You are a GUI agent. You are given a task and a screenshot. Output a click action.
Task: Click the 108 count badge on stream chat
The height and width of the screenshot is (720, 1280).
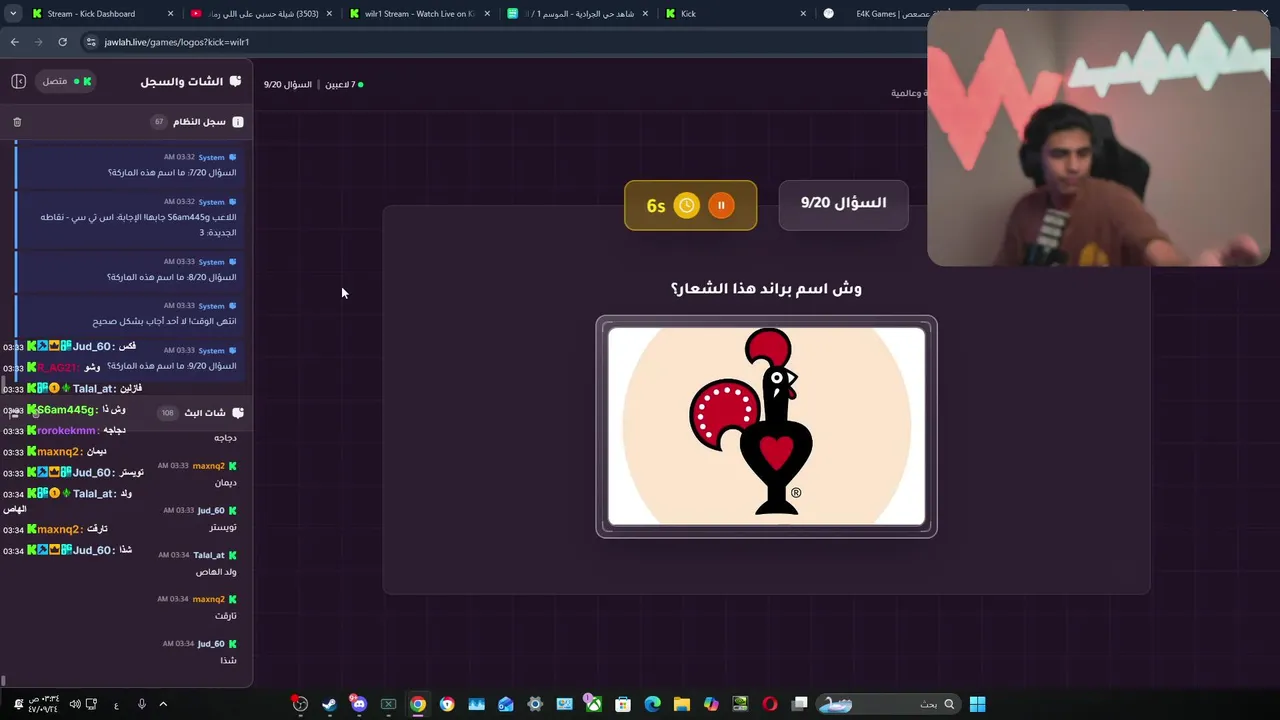click(x=167, y=413)
